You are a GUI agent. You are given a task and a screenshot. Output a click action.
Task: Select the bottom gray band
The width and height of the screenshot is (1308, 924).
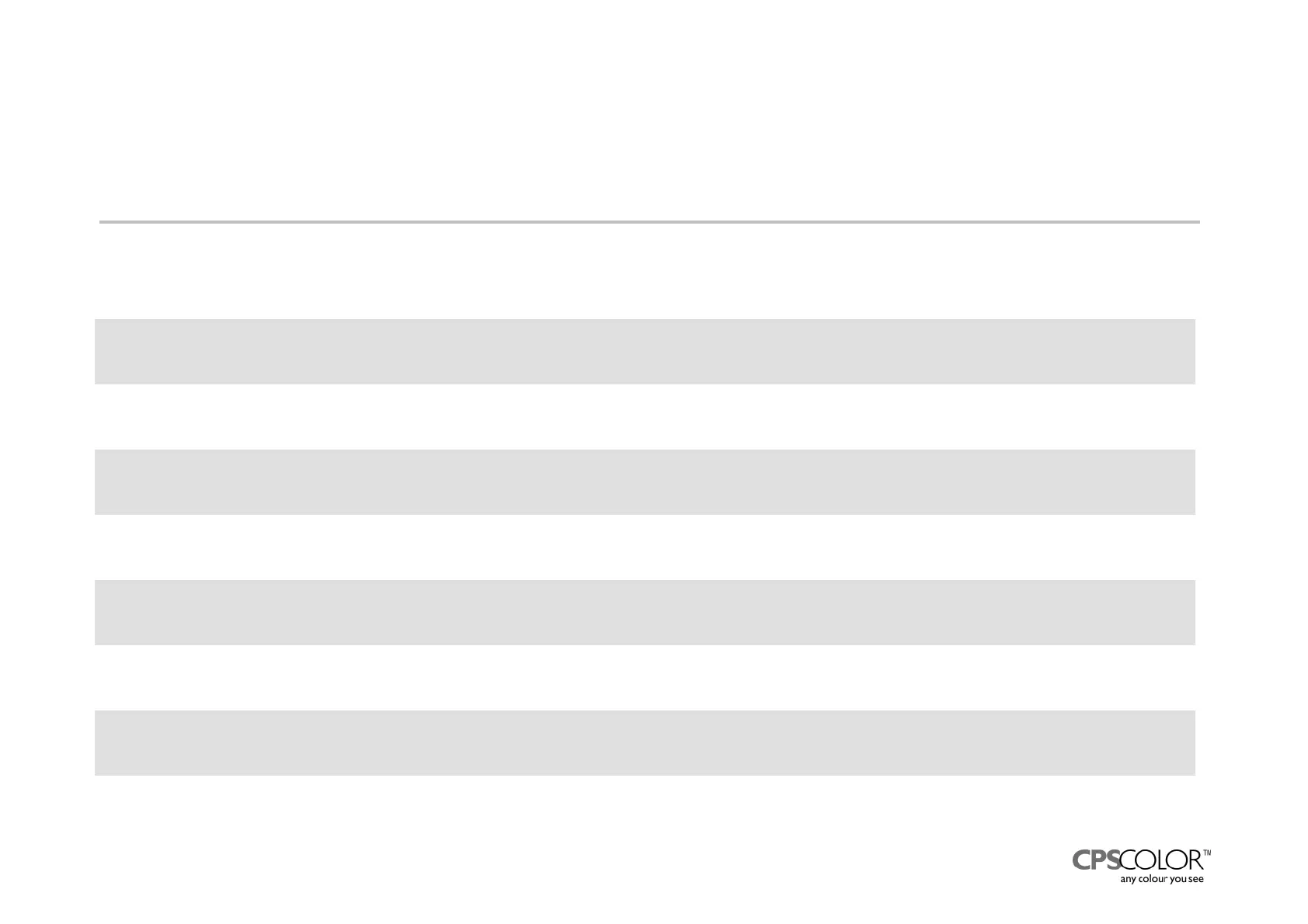pos(645,743)
